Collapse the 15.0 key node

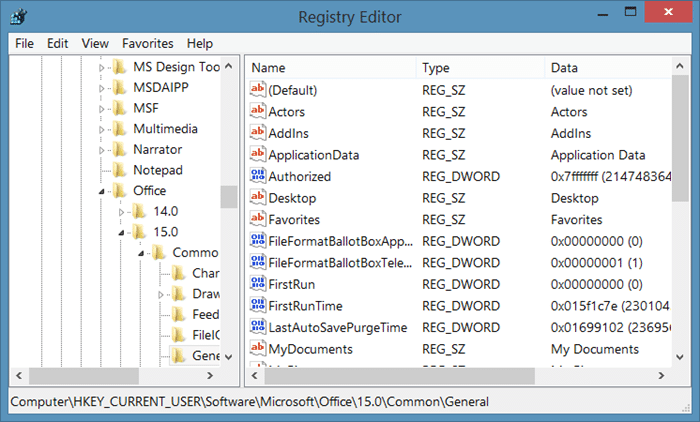pos(121,233)
